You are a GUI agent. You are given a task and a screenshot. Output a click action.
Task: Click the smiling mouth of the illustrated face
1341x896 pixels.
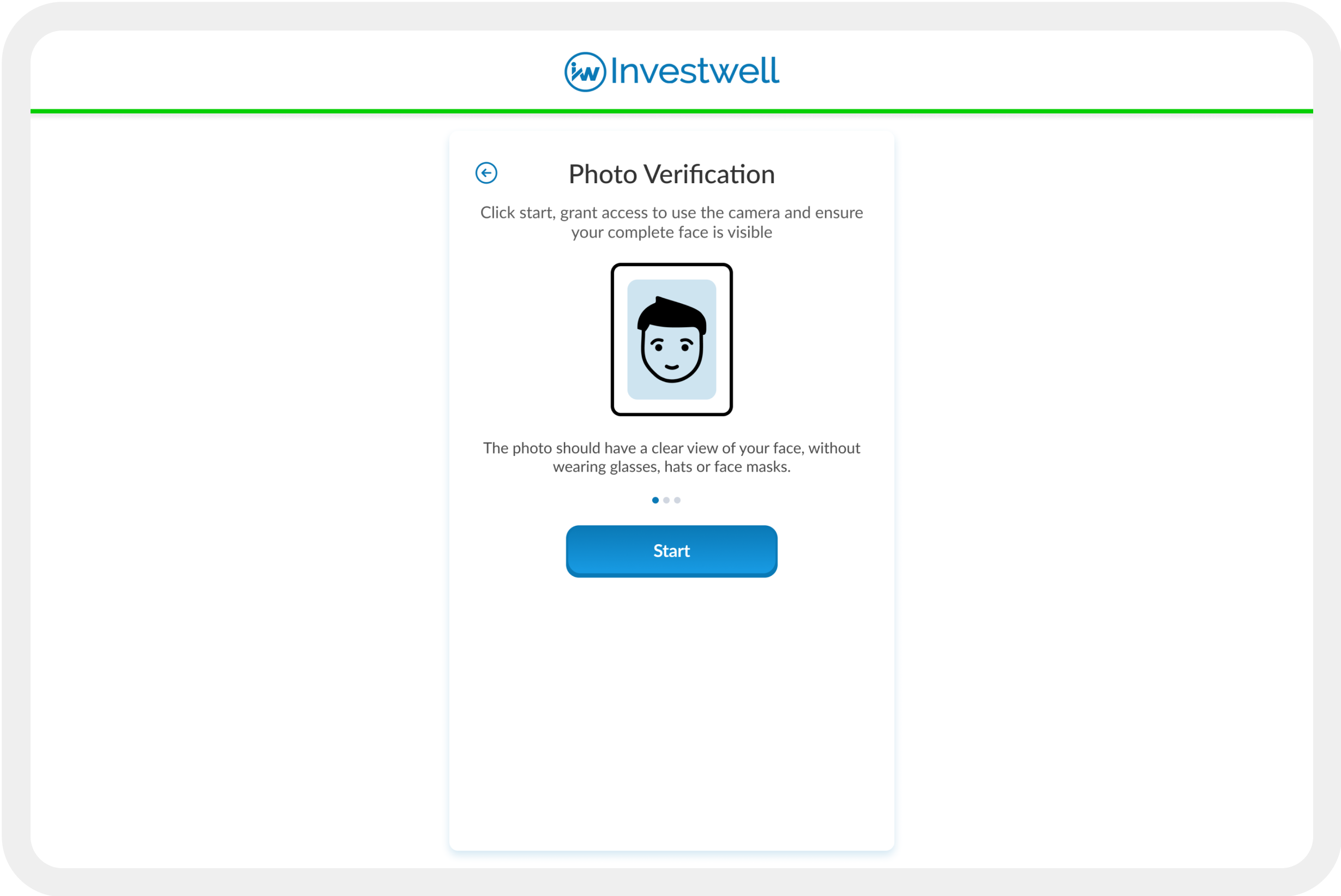click(x=672, y=367)
